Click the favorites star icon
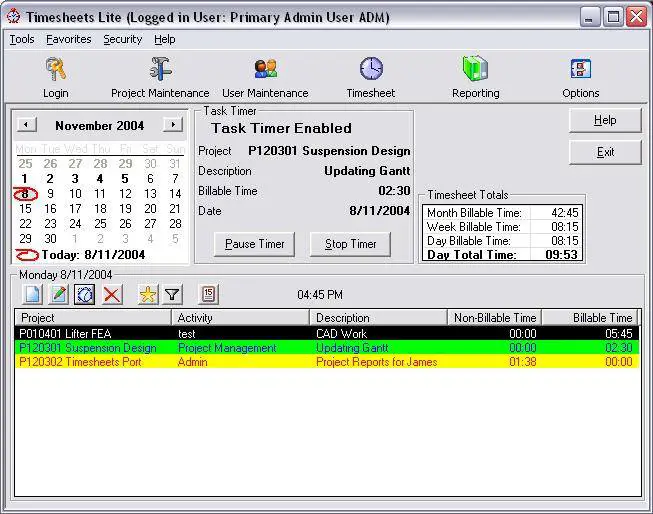The height and width of the screenshot is (514, 653). [x=147, y=295]
